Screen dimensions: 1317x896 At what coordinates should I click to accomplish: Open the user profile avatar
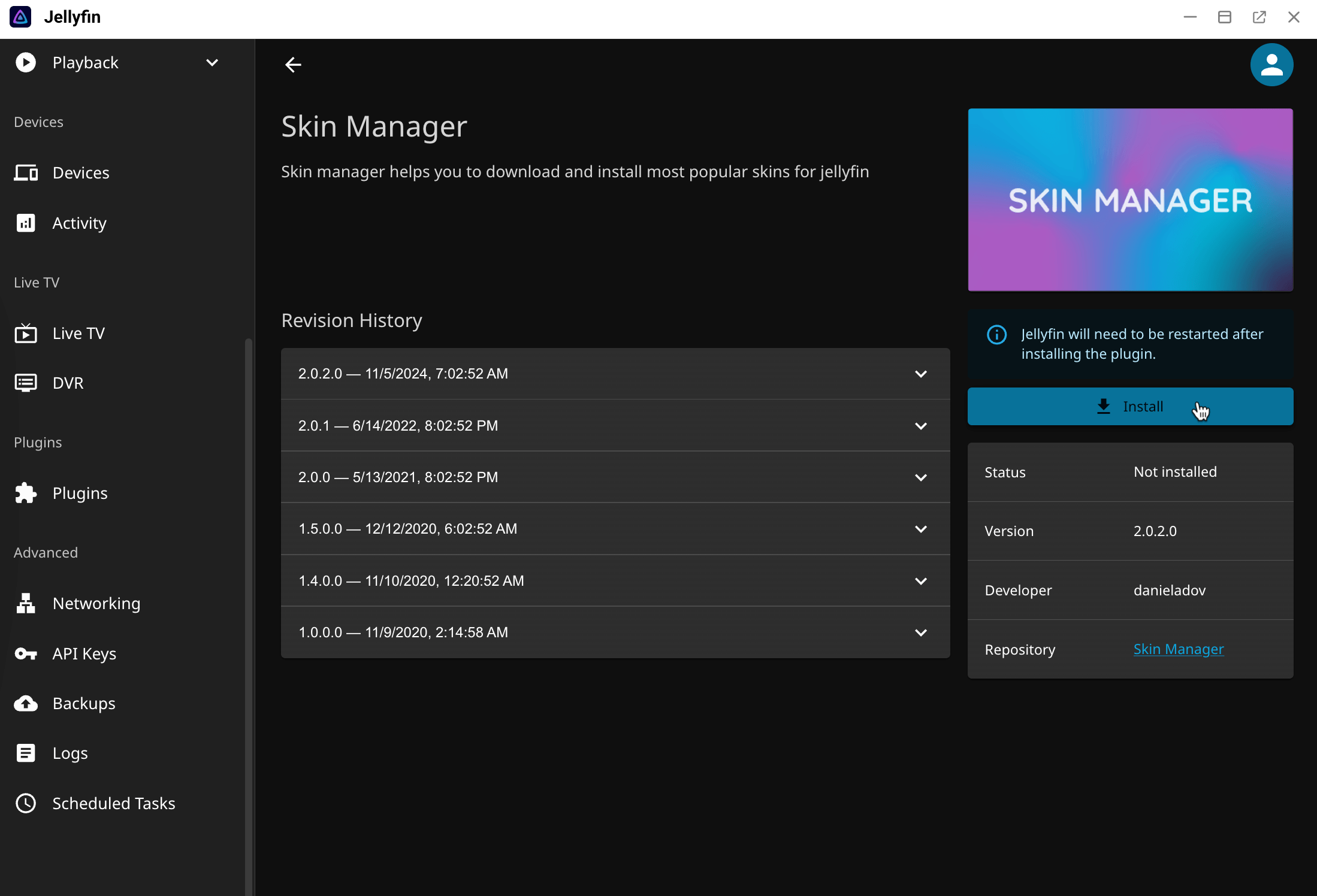(1271, 65)
